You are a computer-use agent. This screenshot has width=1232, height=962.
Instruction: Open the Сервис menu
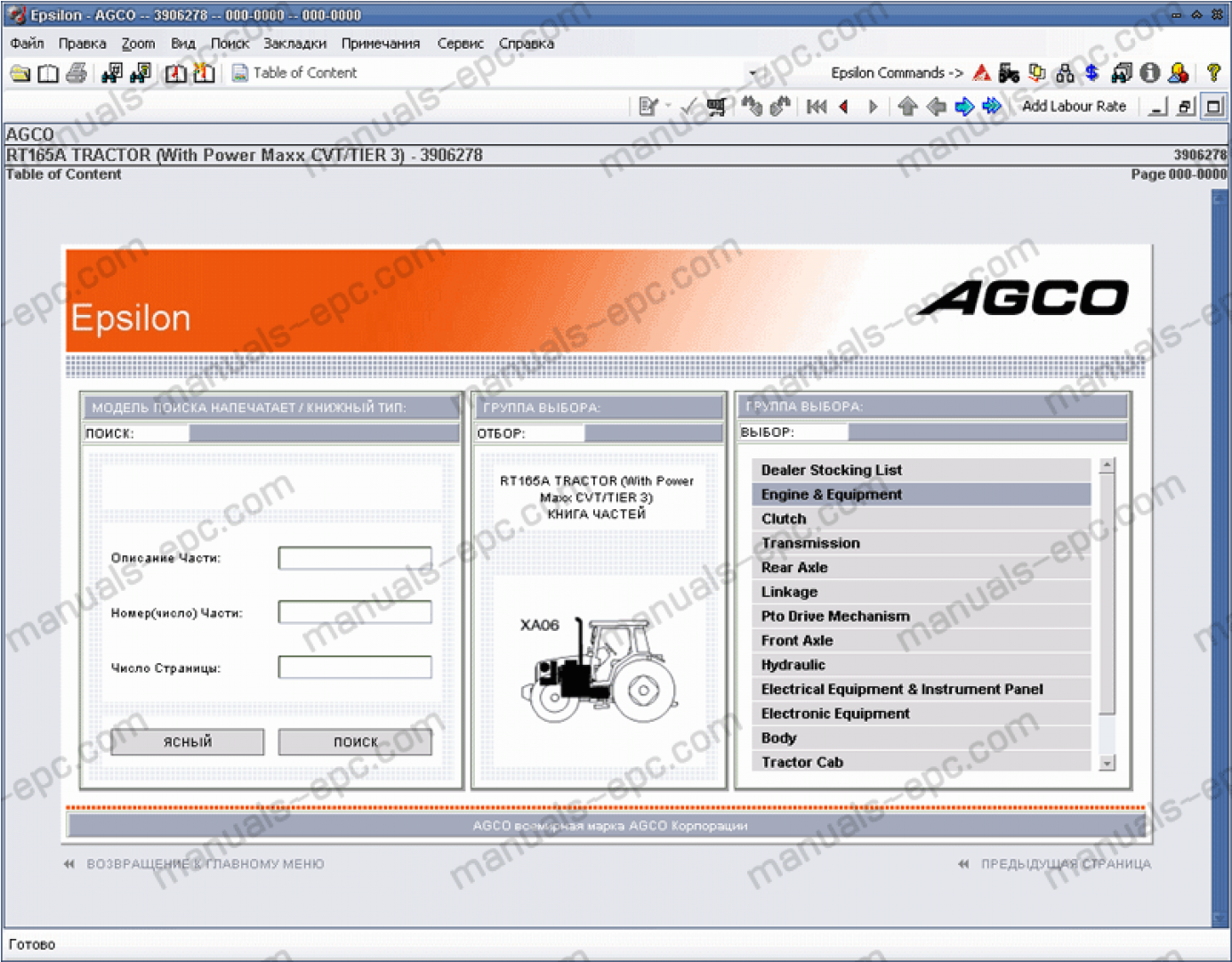(x=460, y=43)
